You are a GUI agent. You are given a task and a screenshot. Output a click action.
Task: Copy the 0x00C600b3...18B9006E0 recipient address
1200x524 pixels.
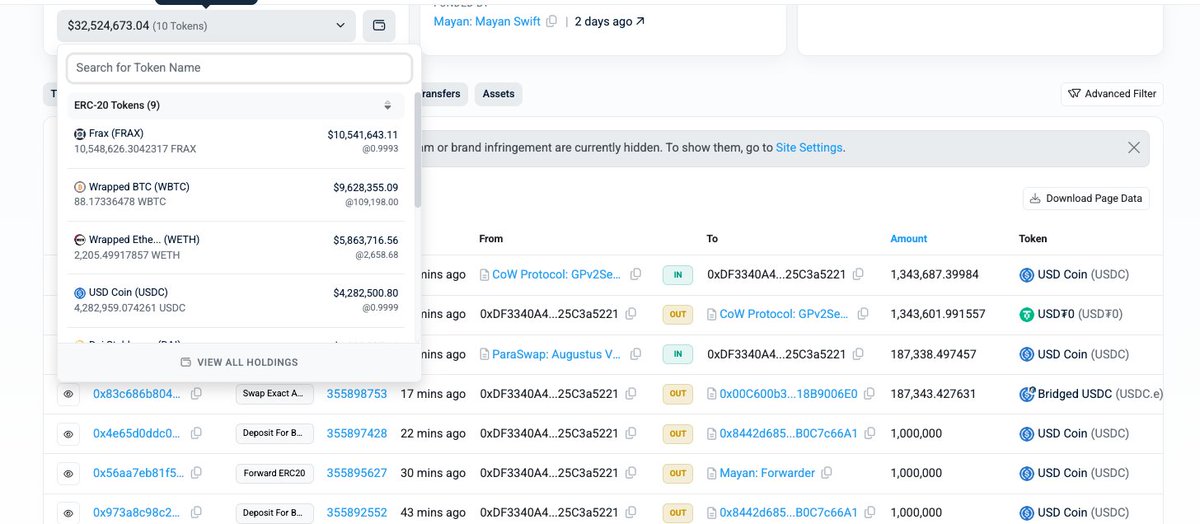coord(869,394)
